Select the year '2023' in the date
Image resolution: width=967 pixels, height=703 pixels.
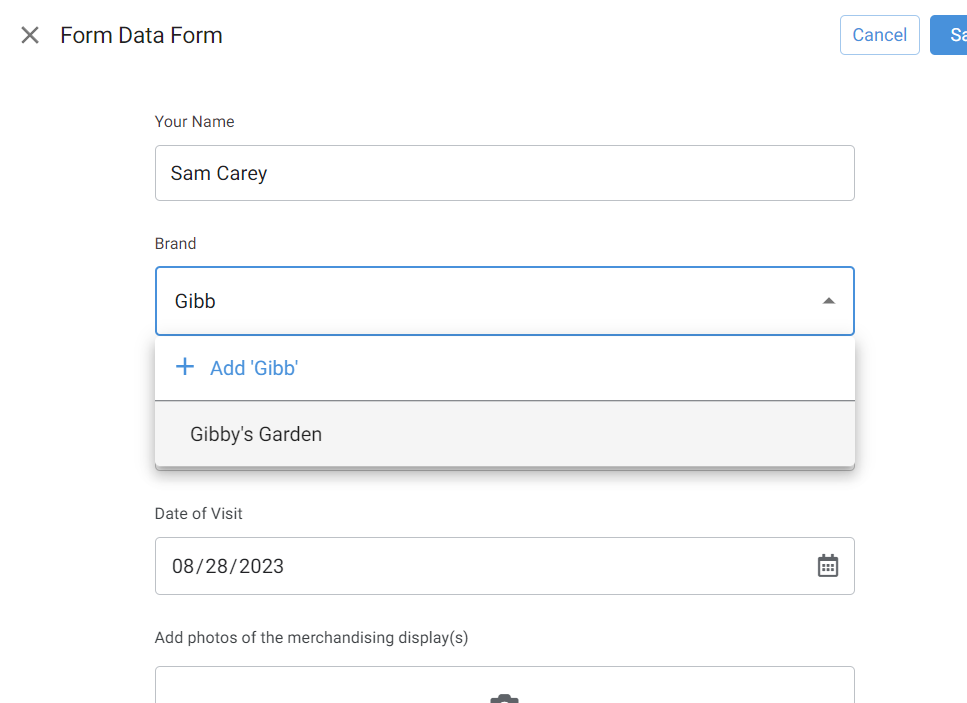tap(260, 566)
